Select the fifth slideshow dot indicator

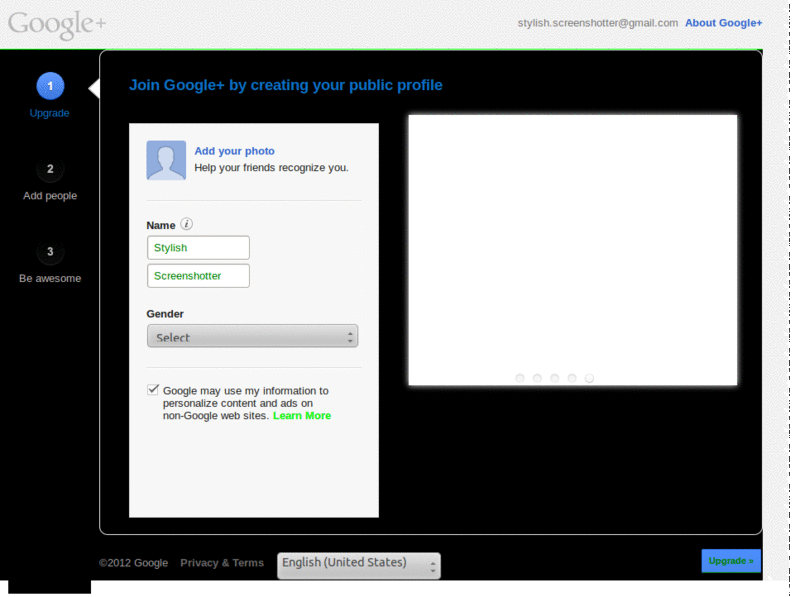[x=589, y=378]
